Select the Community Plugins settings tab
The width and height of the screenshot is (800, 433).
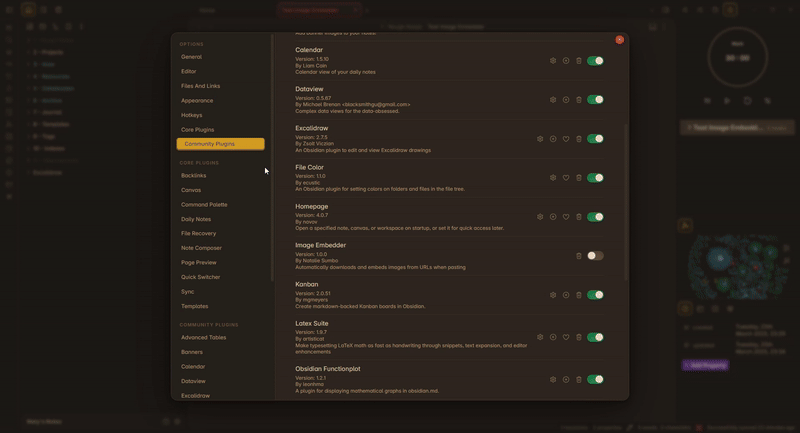[x=220, y=144]
